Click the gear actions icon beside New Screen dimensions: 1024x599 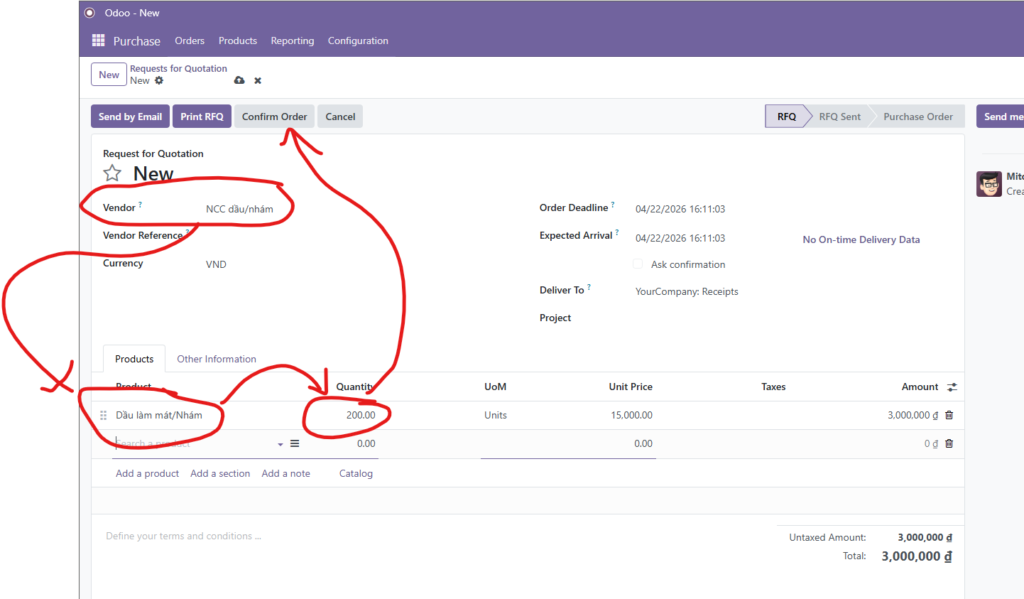[x=159, y=80]
